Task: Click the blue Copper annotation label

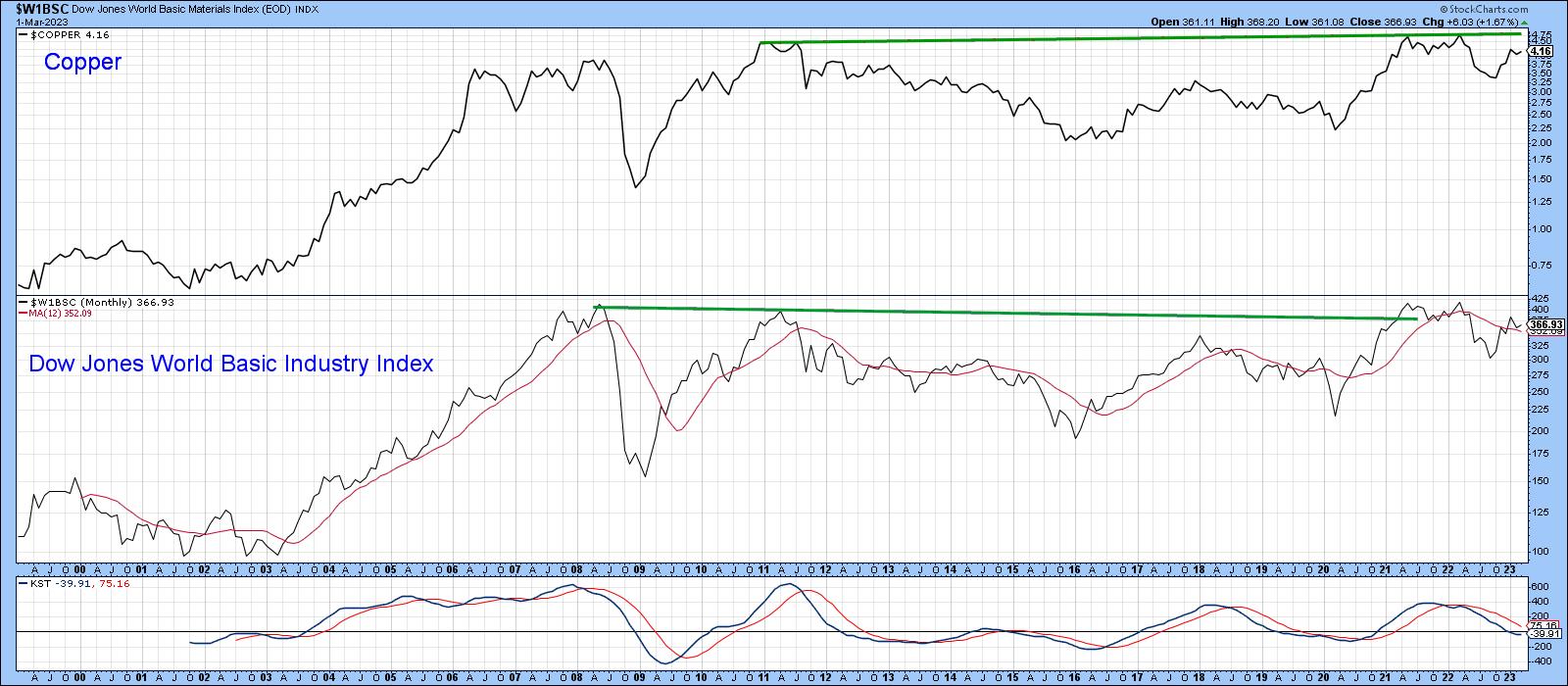Action: pyautogui.click(x=82, y=62)
